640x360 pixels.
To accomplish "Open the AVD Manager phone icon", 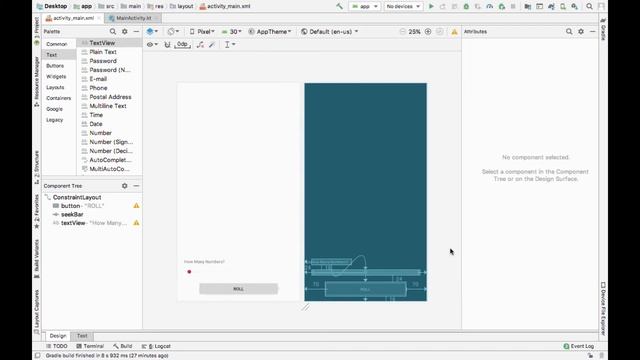I will 563,7.
